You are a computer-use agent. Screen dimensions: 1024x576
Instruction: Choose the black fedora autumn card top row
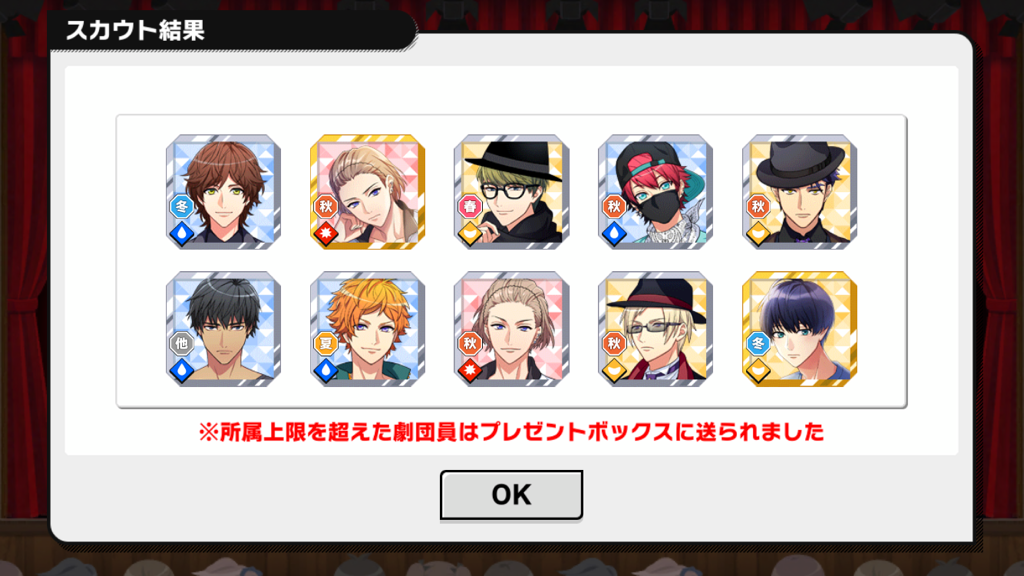[x=799, y=192]
